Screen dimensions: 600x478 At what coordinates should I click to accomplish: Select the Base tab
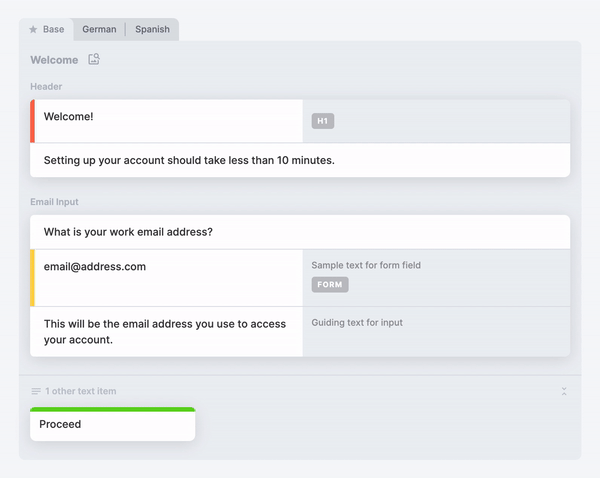point(47,29)
